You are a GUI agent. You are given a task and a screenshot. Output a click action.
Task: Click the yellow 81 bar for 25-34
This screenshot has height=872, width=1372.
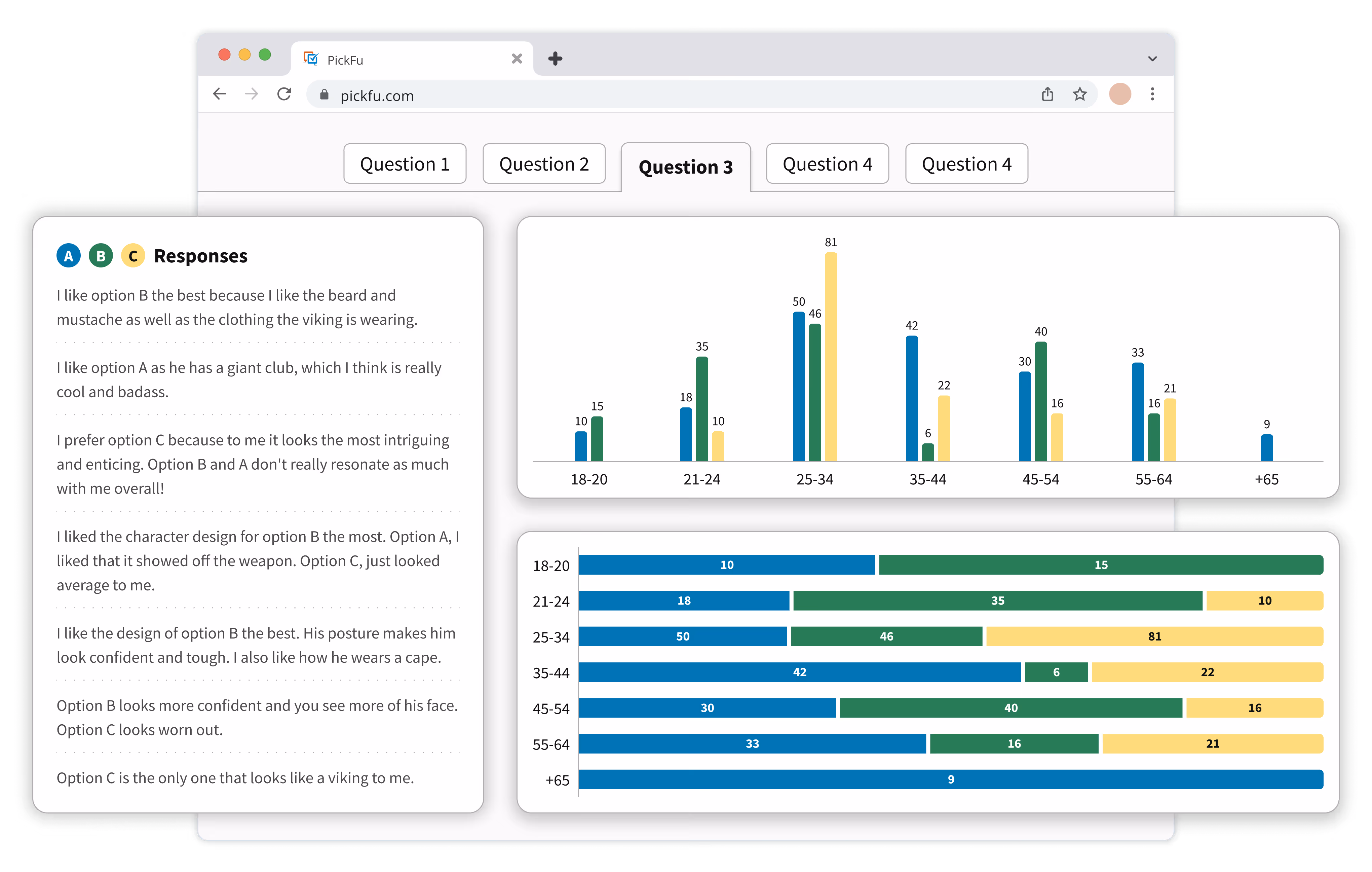tap(831, 357)
